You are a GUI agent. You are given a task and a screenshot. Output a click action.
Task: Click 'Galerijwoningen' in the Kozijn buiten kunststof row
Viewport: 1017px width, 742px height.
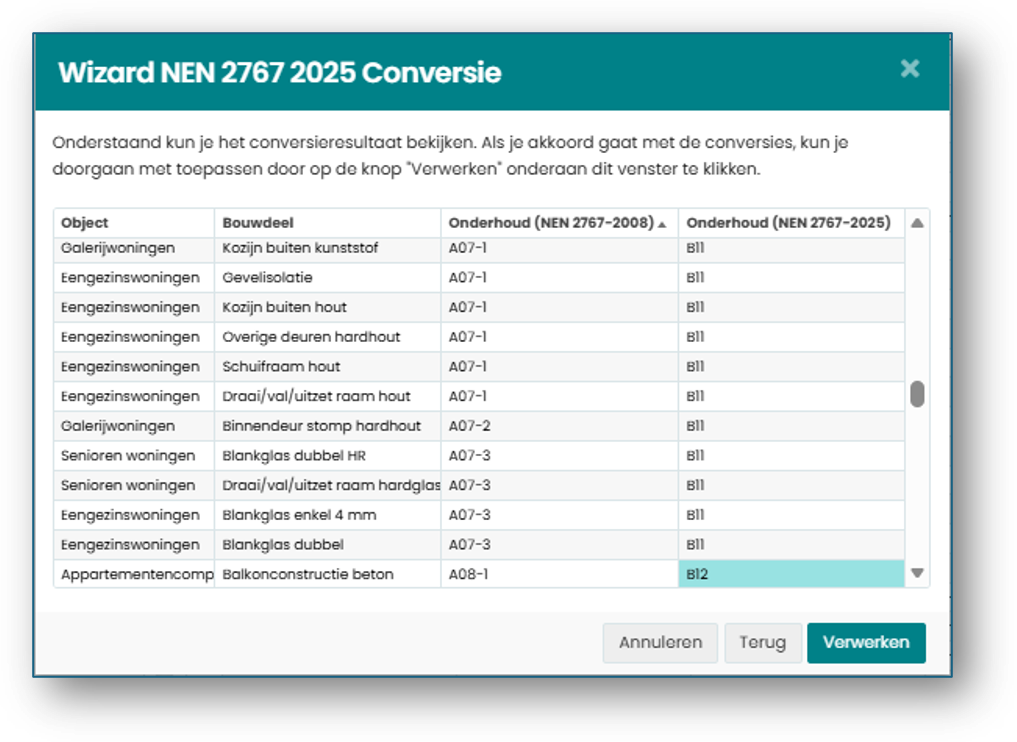click(x=134, y=248)
